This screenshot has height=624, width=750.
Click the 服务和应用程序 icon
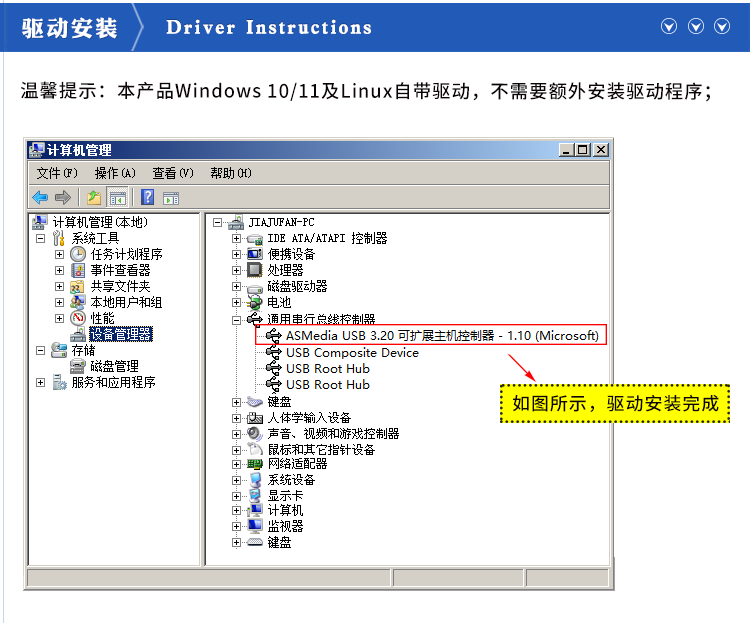pos(59,382)
